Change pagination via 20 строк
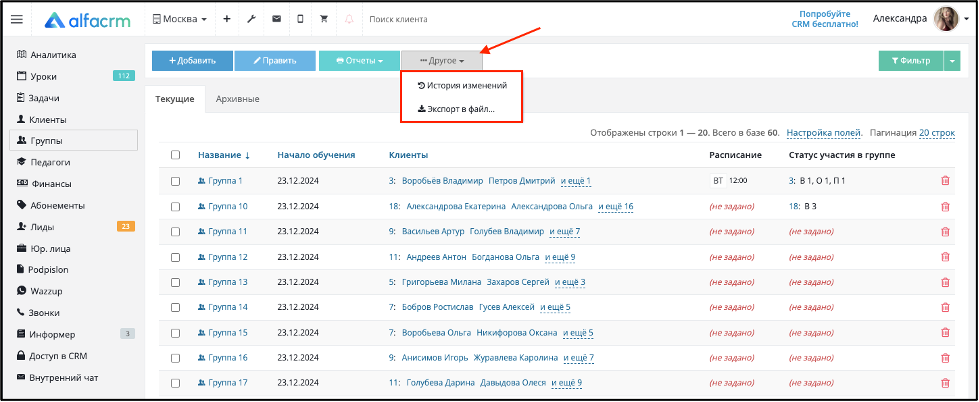This screenshot has width=979, height=402. coord(937,133)
